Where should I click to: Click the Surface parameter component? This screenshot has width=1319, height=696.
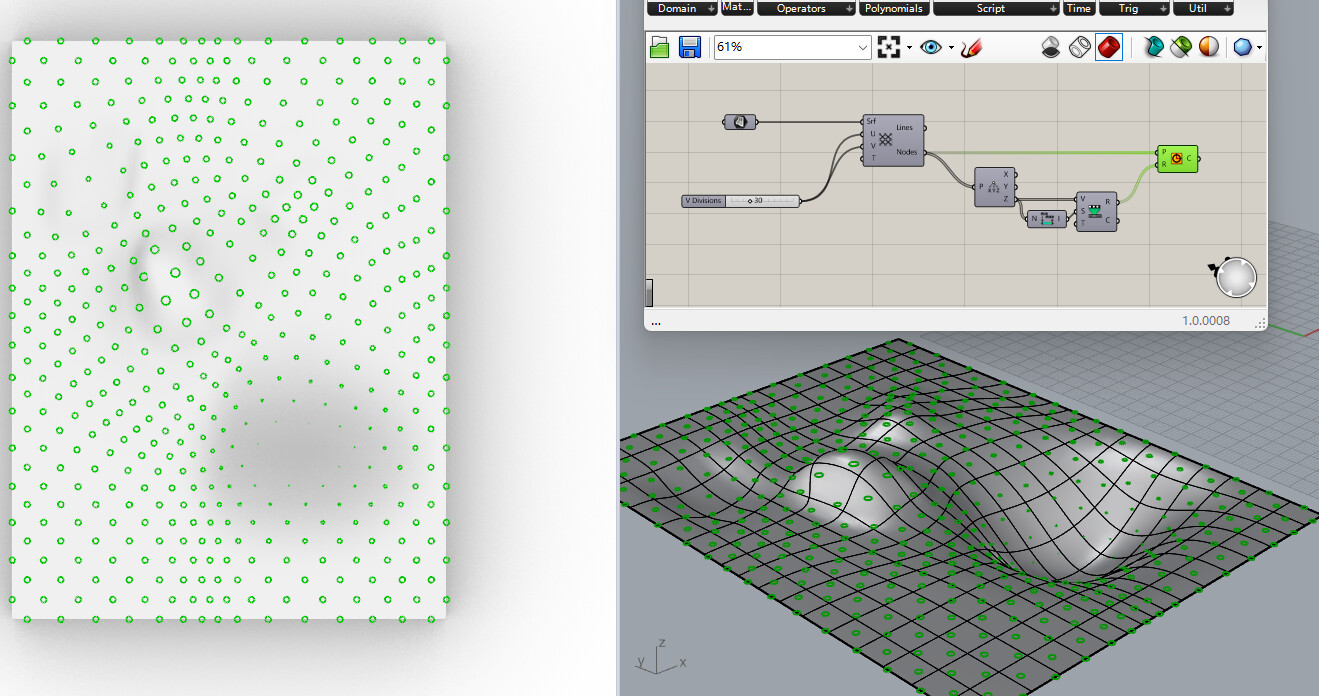pyautogui.click(x=739, y=122)
